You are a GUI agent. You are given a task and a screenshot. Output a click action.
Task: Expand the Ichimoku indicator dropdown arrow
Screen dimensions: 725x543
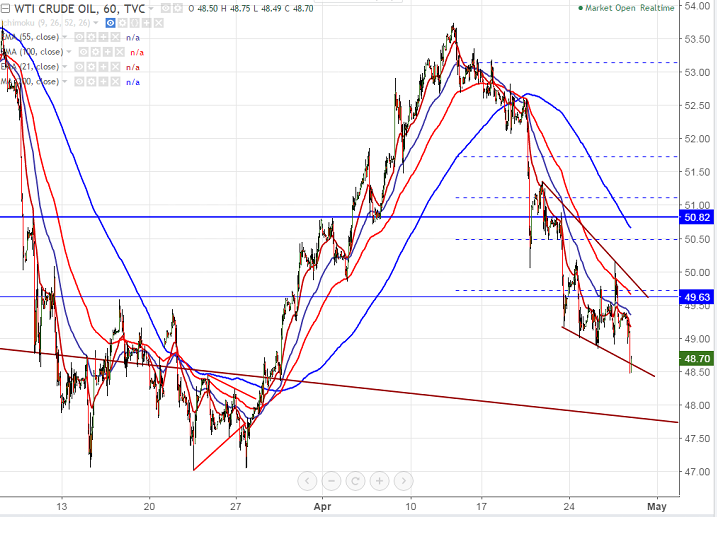pyautogui.click(x=96, y=23)
